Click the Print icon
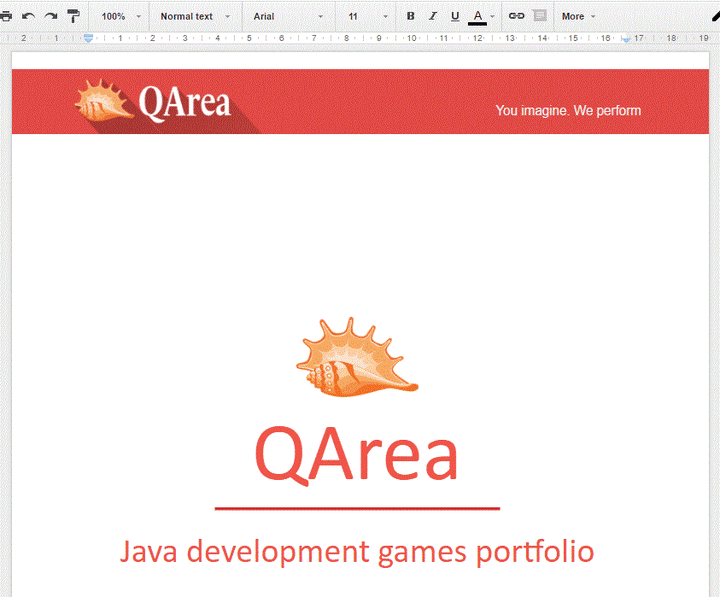Screen dimensions: 720x597 6,17
